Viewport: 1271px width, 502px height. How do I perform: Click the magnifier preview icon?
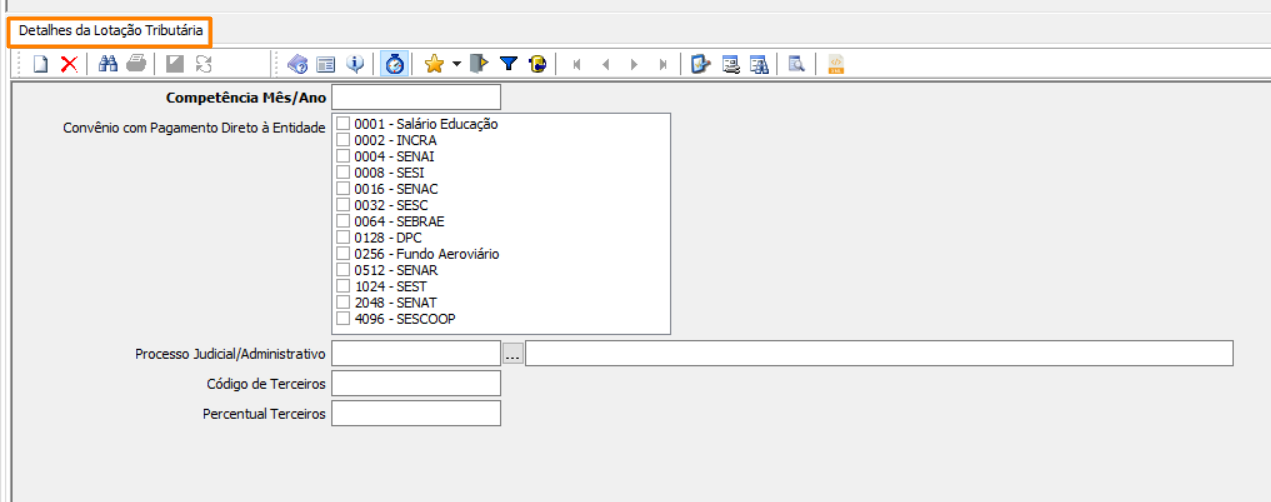(x=797, y=64)
